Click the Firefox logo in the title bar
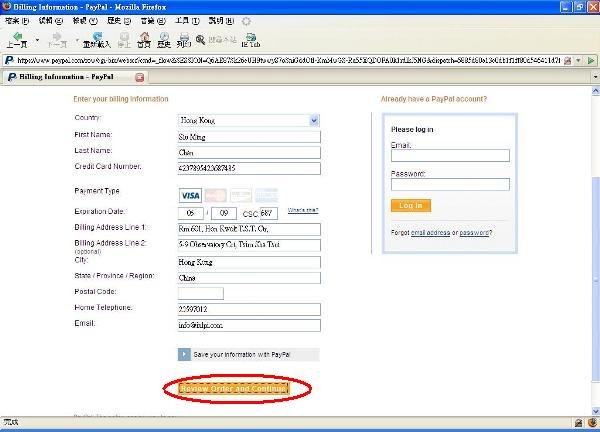This screenshot has width=600, height=432. pos(7,7)
